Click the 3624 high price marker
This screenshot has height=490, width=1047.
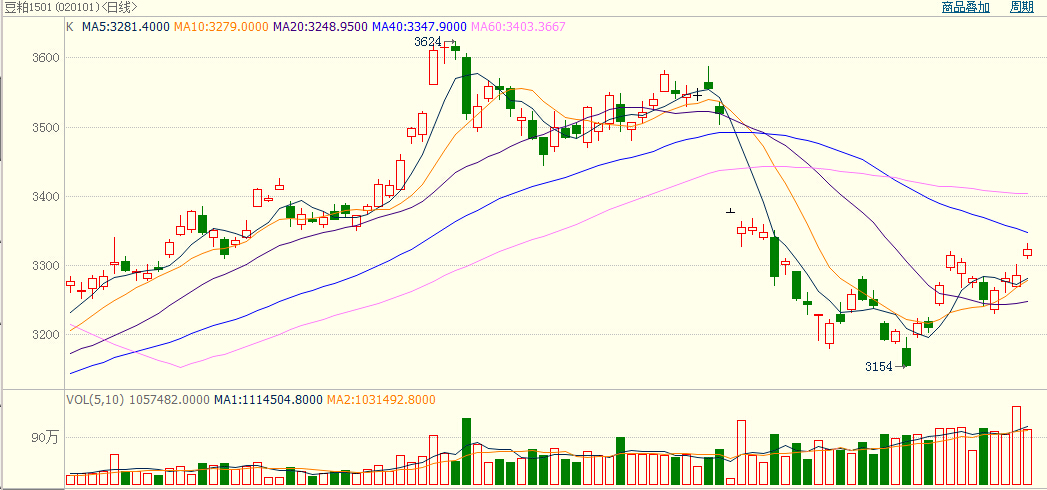427,43
